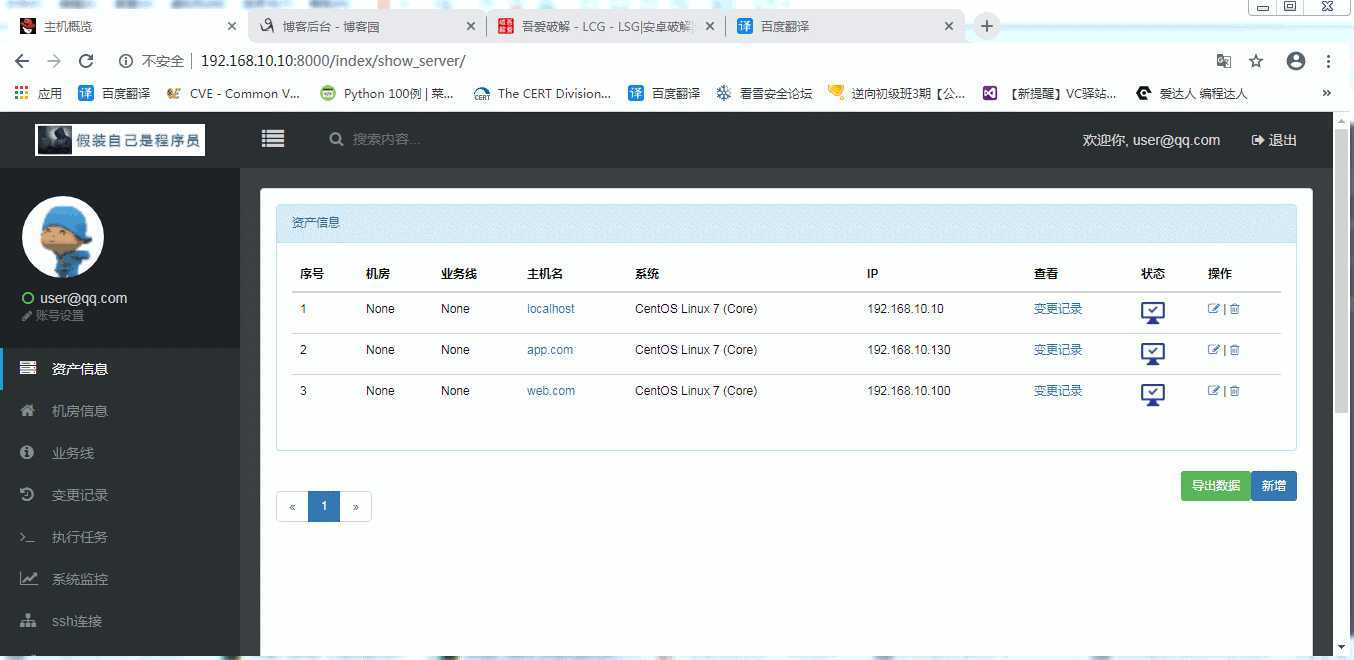Close the 博客后台 - 博客园 tab
This screenshot has height=660, width=1354.
tap(471, 27)
